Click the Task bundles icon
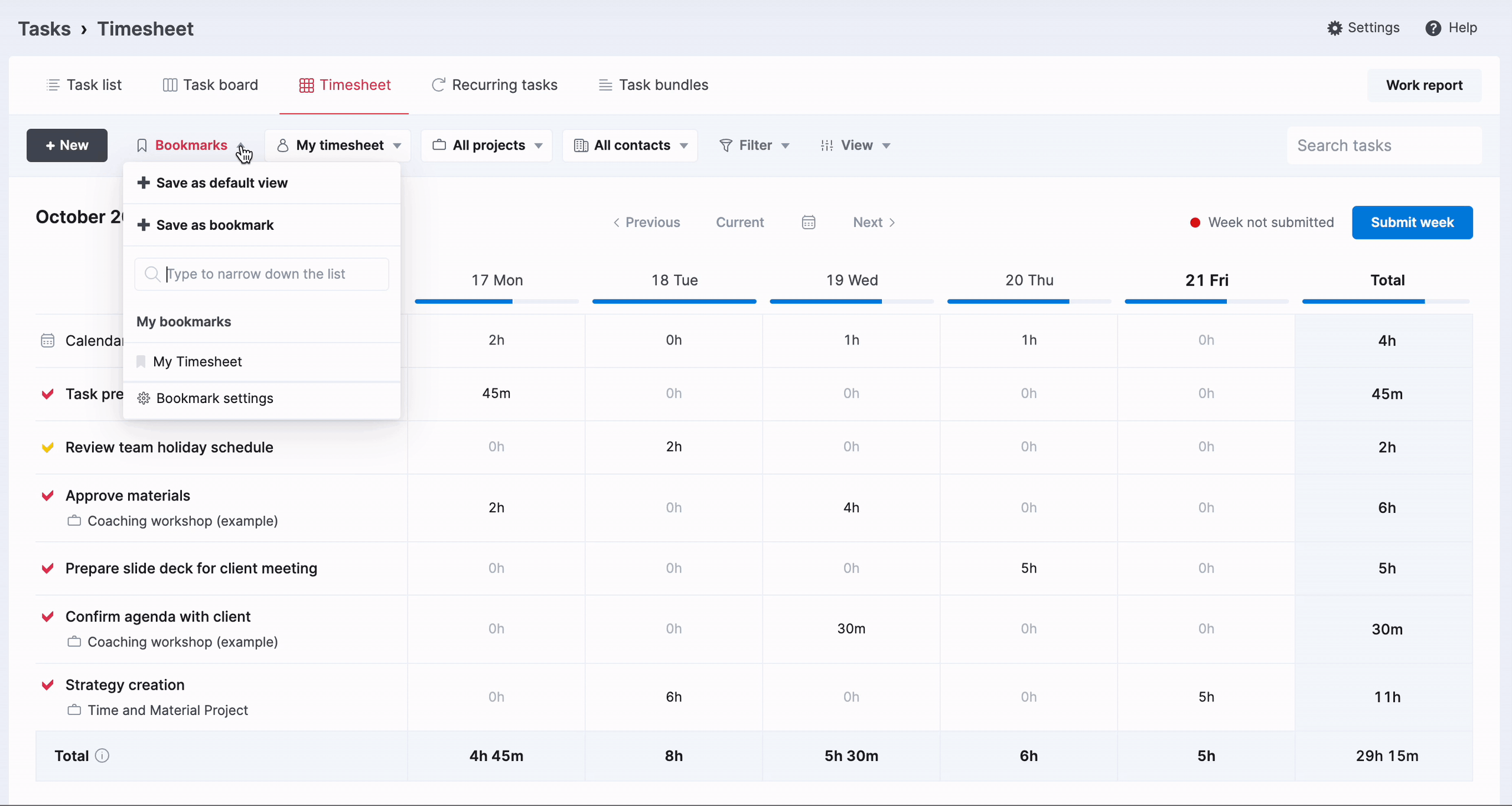1512x806 pixels. point(605,85)
